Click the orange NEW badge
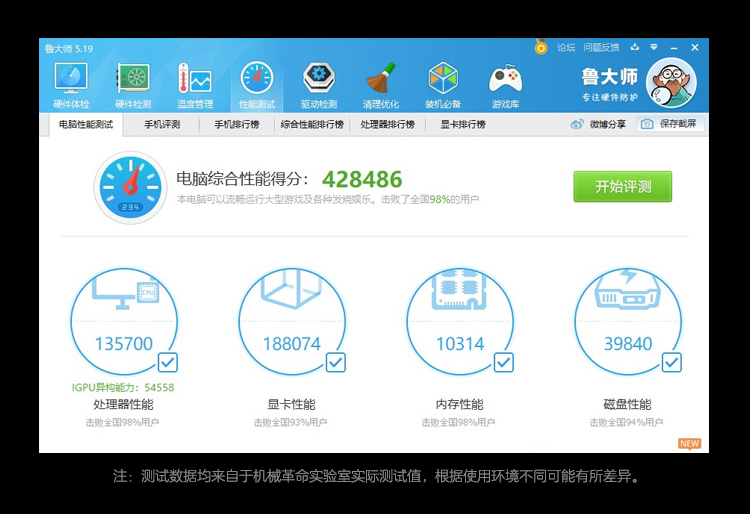 [689, 444]
